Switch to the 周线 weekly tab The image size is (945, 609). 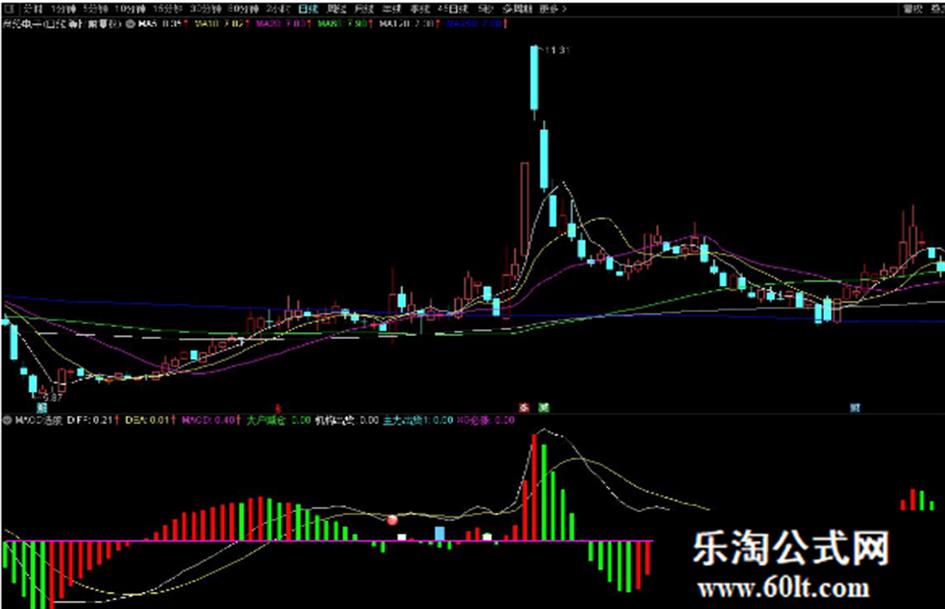(336, 9)
